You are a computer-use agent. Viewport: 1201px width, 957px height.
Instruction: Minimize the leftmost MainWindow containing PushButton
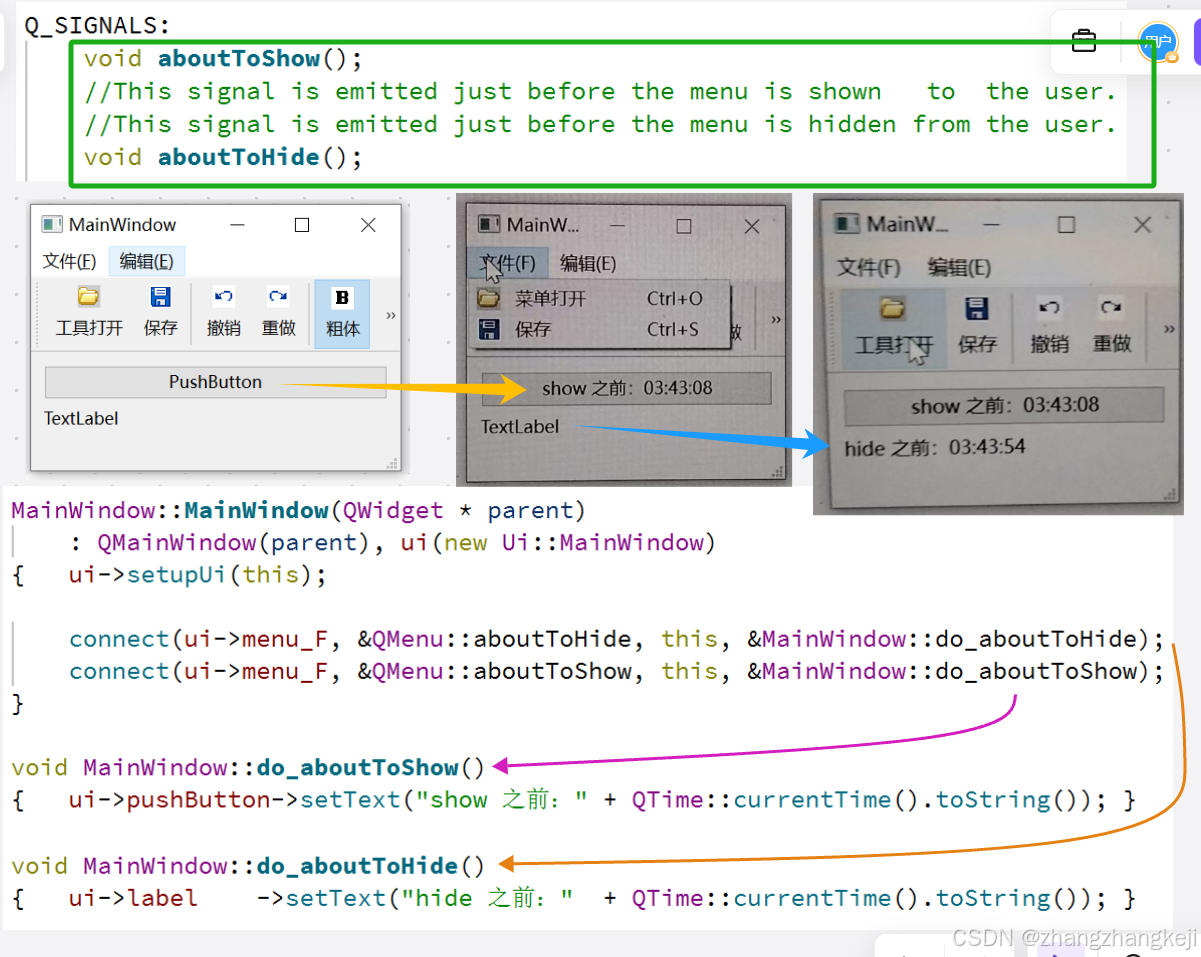tap(237, 225)
